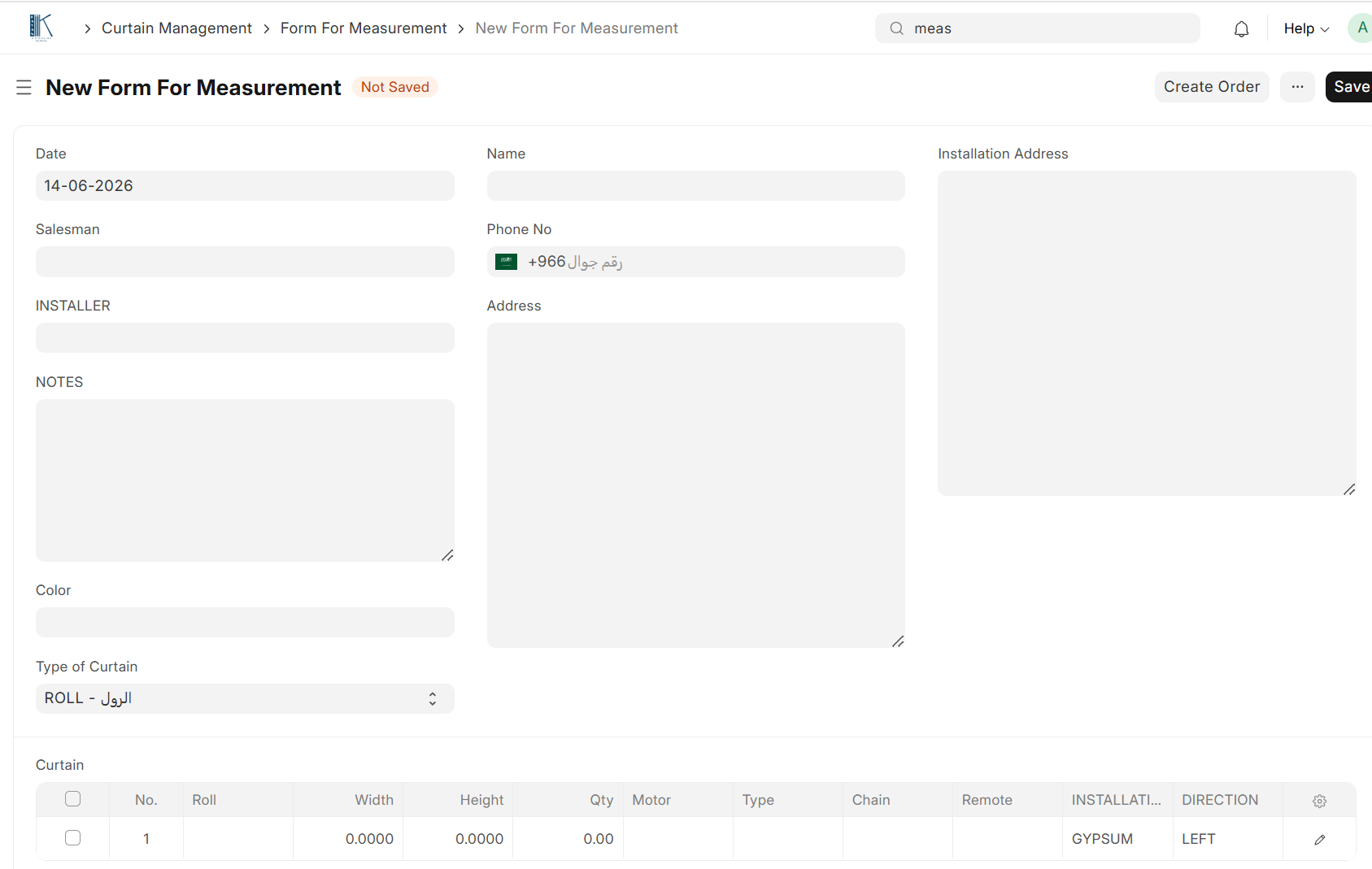Click Qty value 0.00 in row 1
Image resolution: width=1372 pixels, height=869 pixels.
pyautogui.click(x=599, y=839)
